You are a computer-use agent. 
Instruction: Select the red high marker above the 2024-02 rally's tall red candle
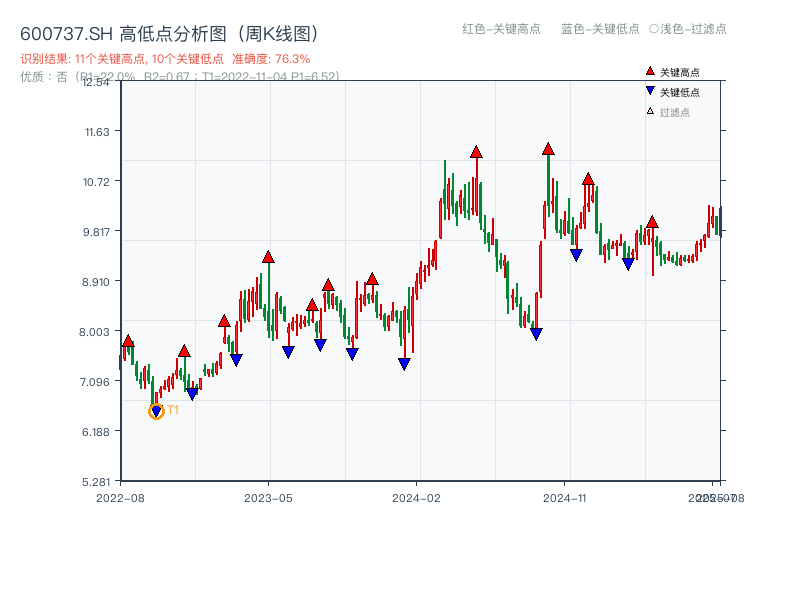click(x=476, y=152)
